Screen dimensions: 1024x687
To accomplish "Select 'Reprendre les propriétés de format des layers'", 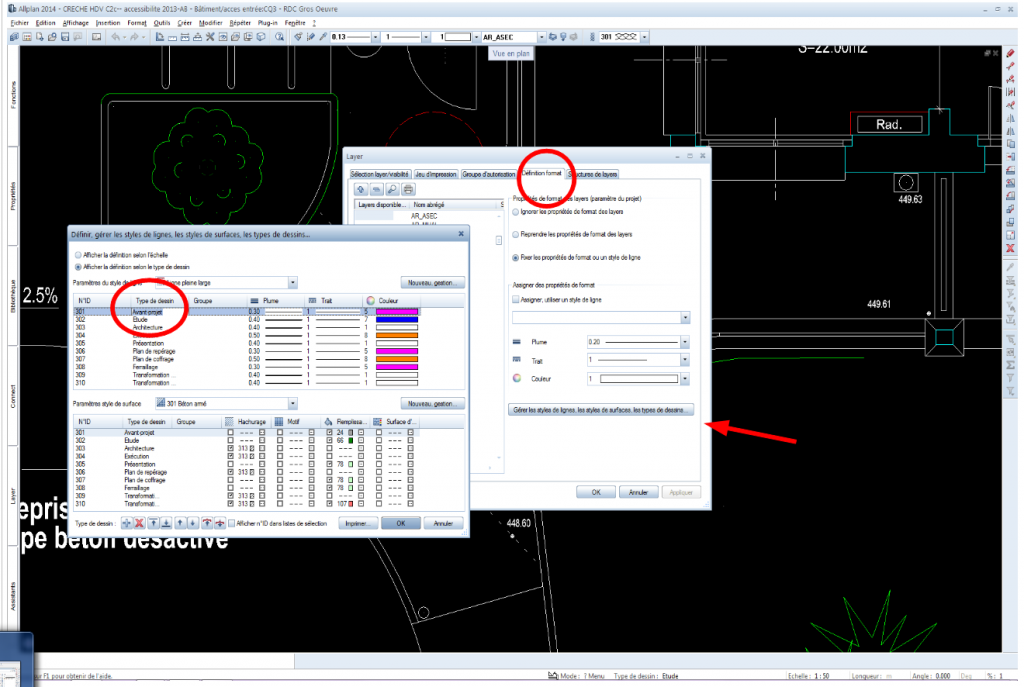I will pyautogui.click(x=515, y=234).
